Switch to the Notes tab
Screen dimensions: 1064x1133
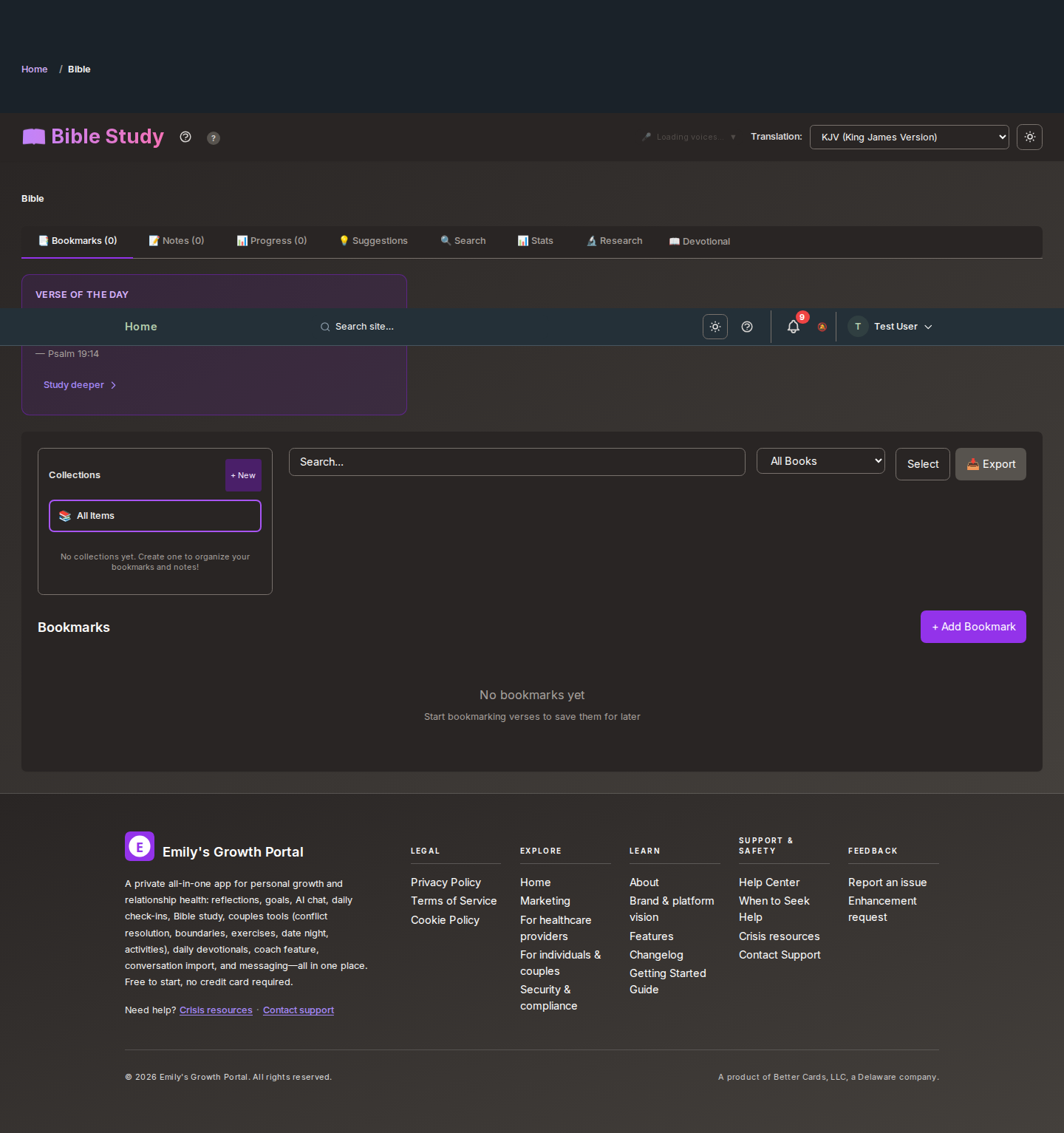(x=177, y=241)
